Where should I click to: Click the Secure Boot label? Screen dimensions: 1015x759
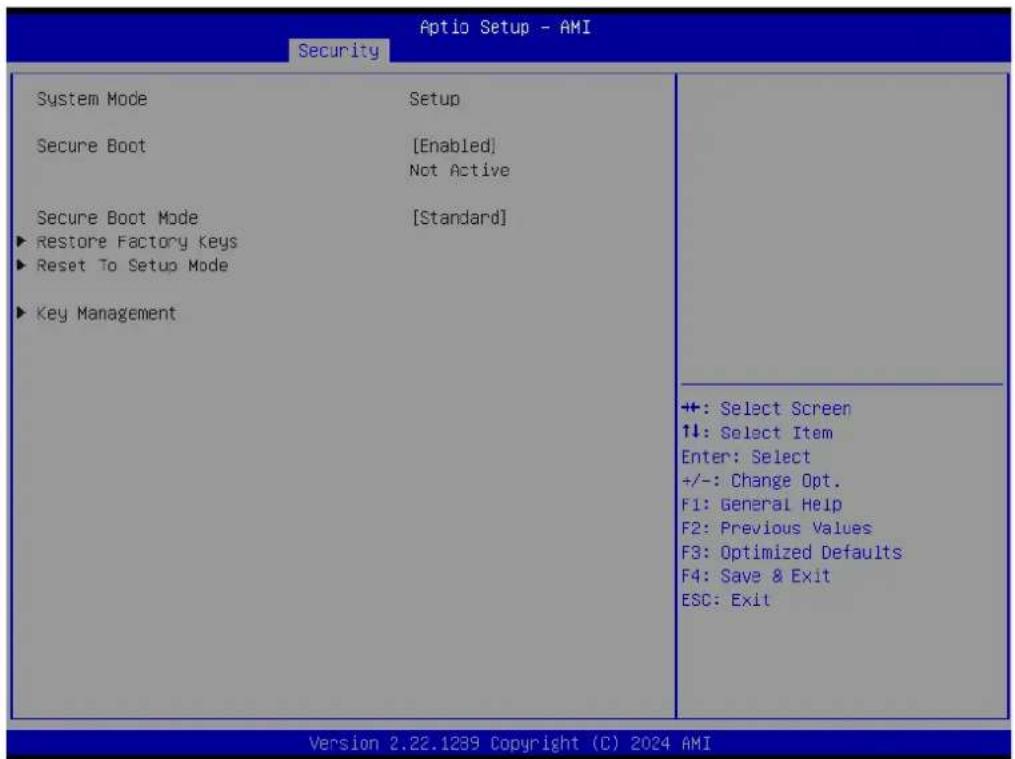(91, 146)
